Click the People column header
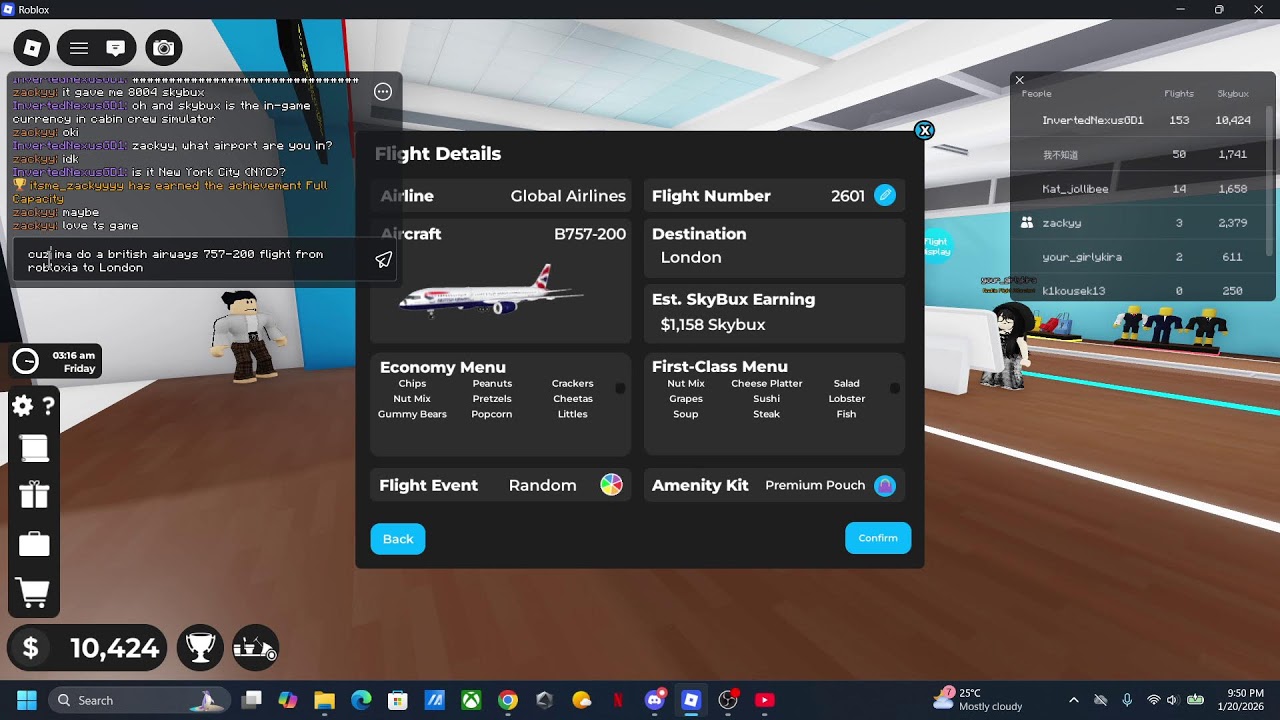1280x720 pixels. [x=1036, y=94]
